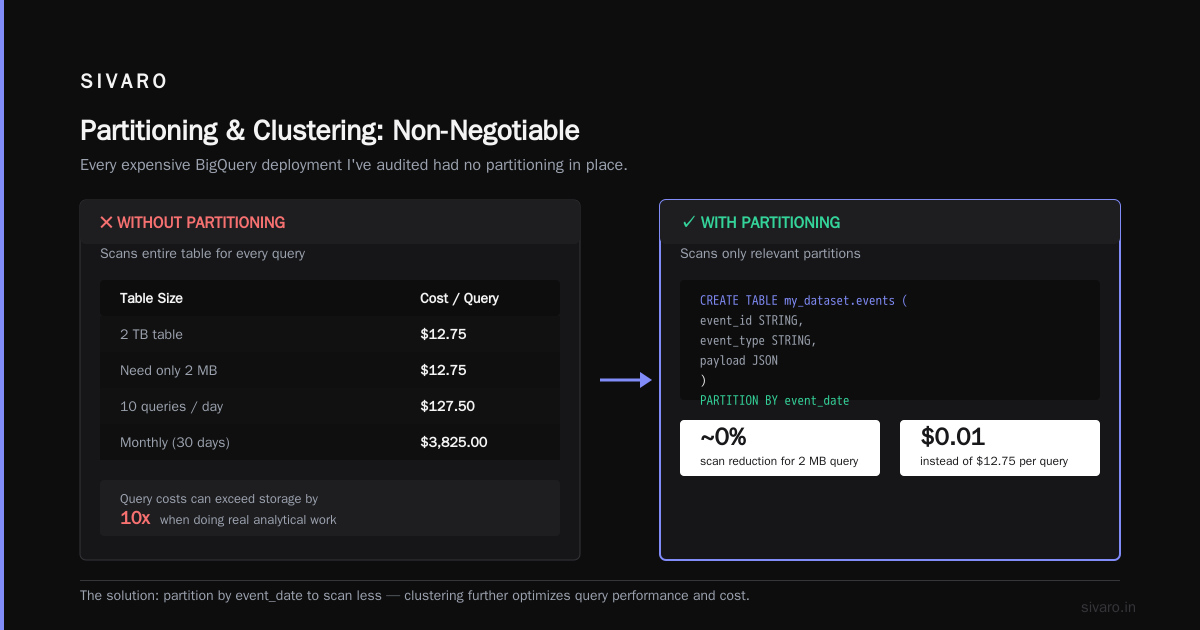
Task: Click the SIVARO logo text
Action: click(124, 82)
